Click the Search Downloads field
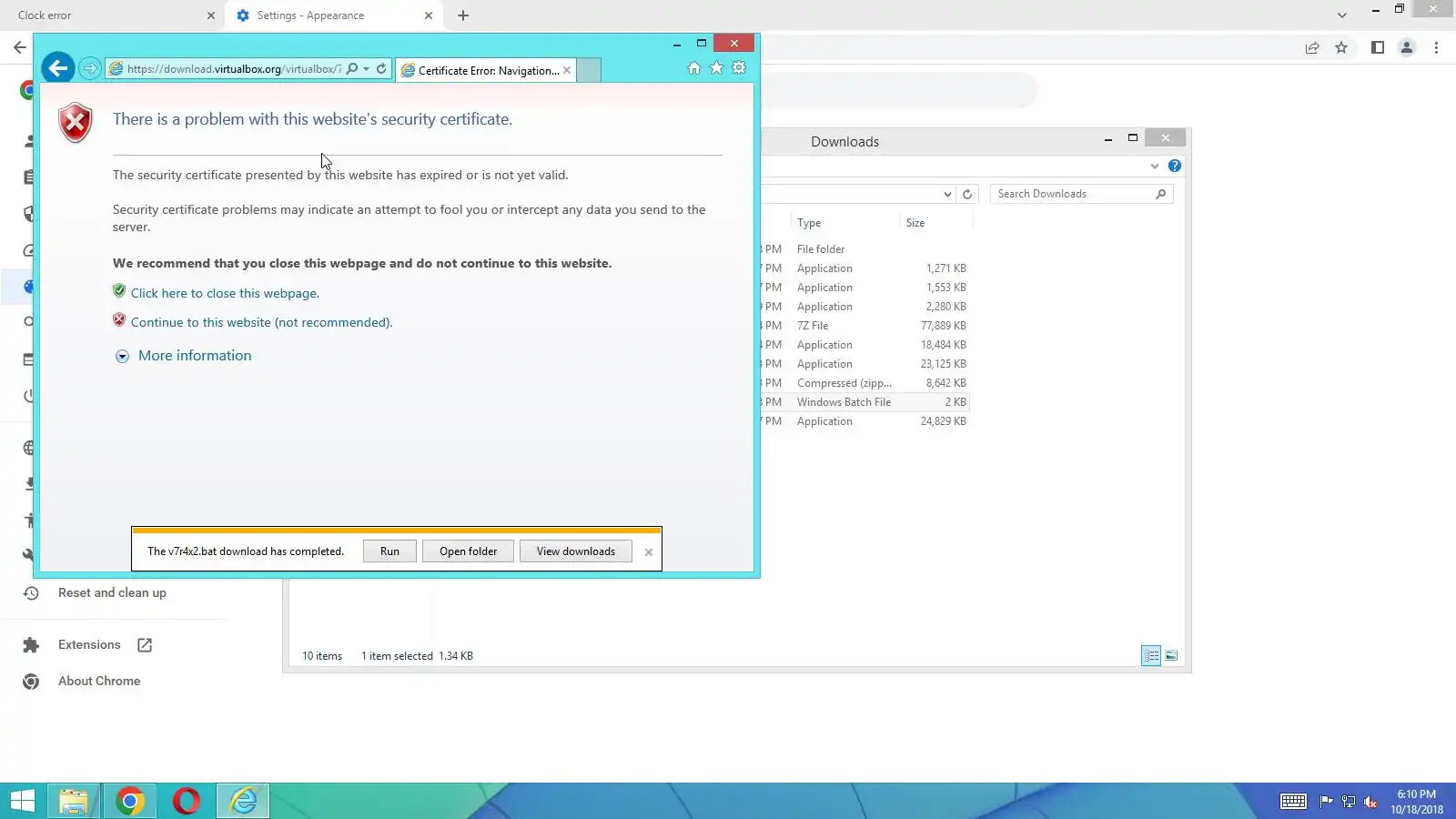Screen dimensions: 1456x819 1081,194
